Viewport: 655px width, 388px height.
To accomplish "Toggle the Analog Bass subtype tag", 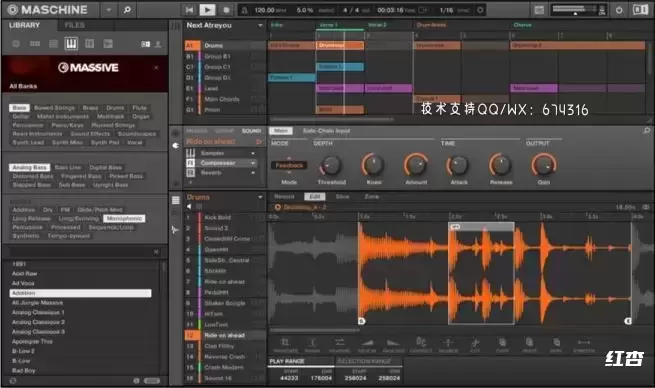I will click(30, 167).
